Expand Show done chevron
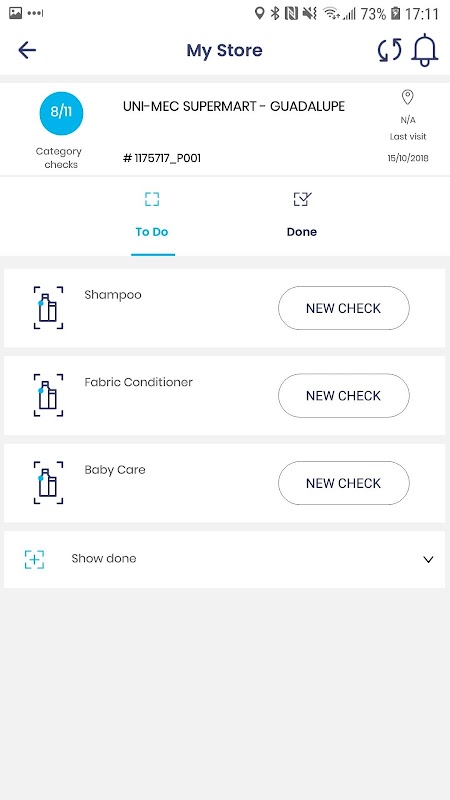This screenshot has height=800, width=450. [428, 560]
